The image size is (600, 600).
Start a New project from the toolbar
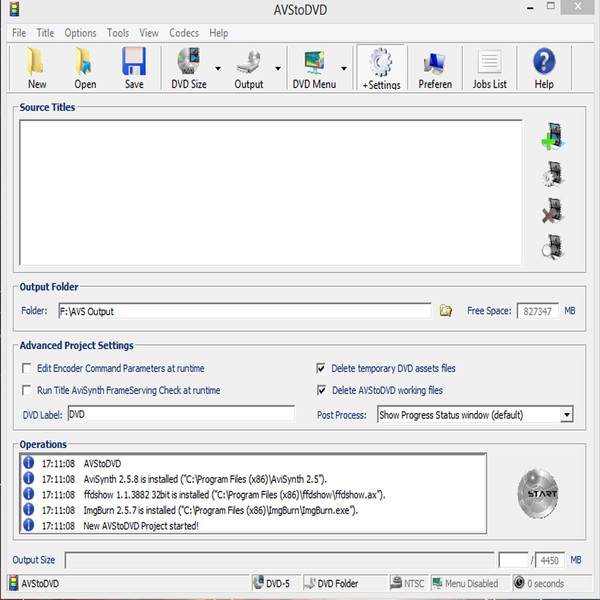37,68
